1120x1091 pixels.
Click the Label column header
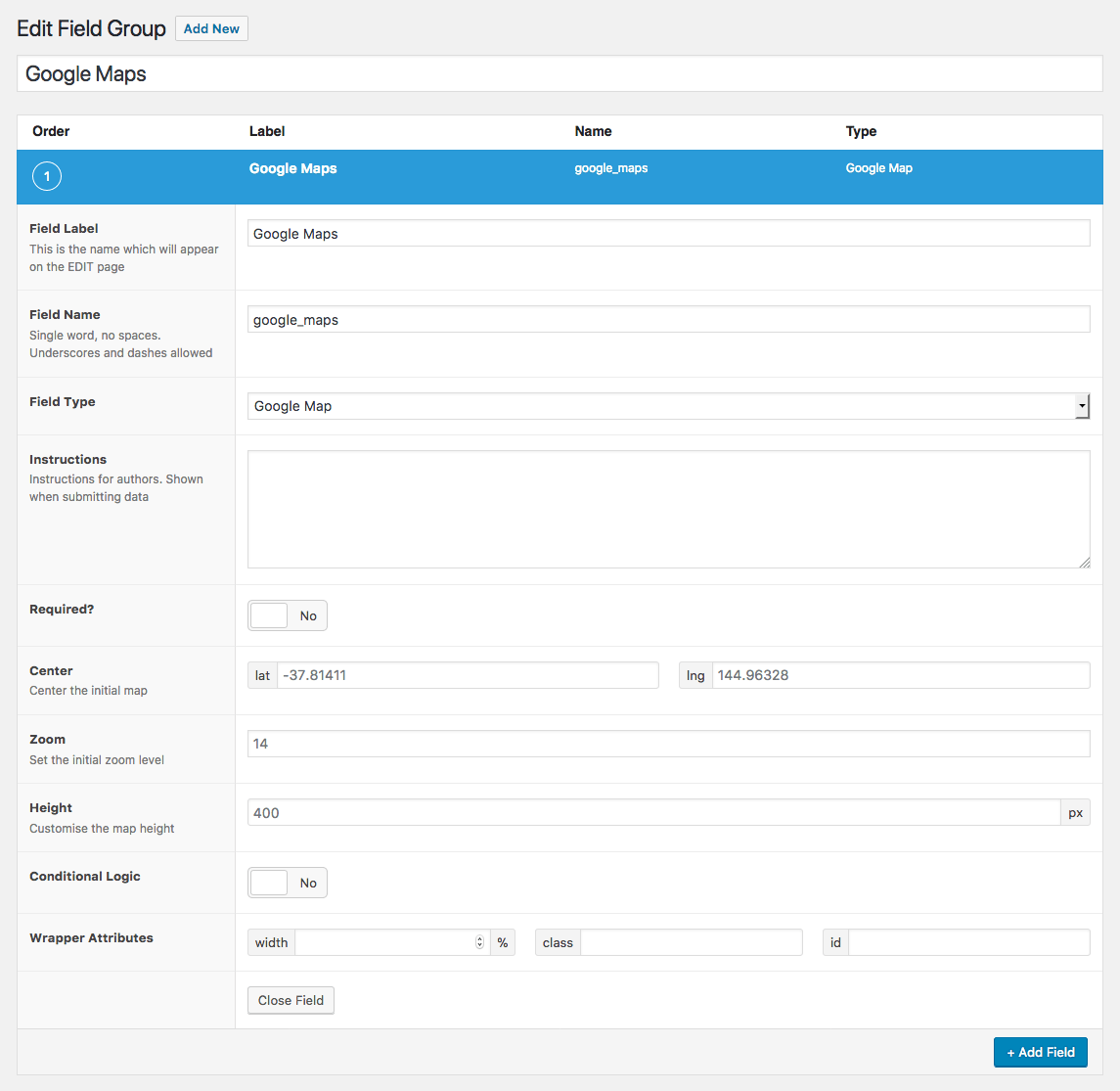click(267, 131)
